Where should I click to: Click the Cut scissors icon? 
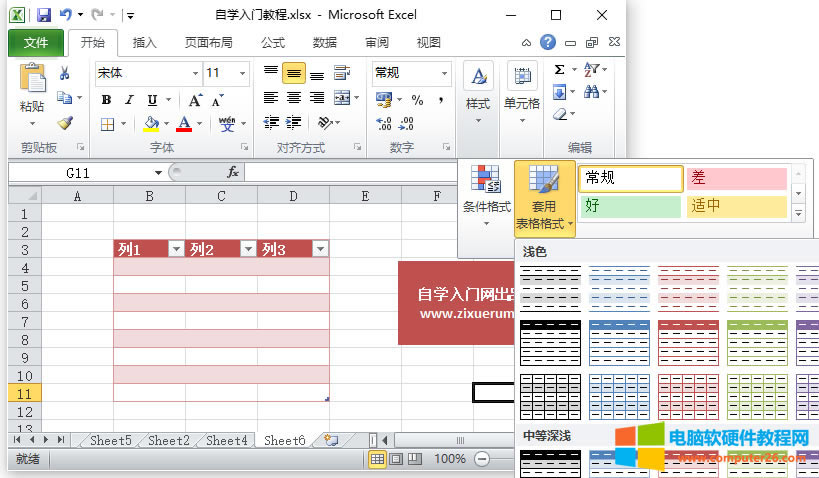[x=64, y=73]
